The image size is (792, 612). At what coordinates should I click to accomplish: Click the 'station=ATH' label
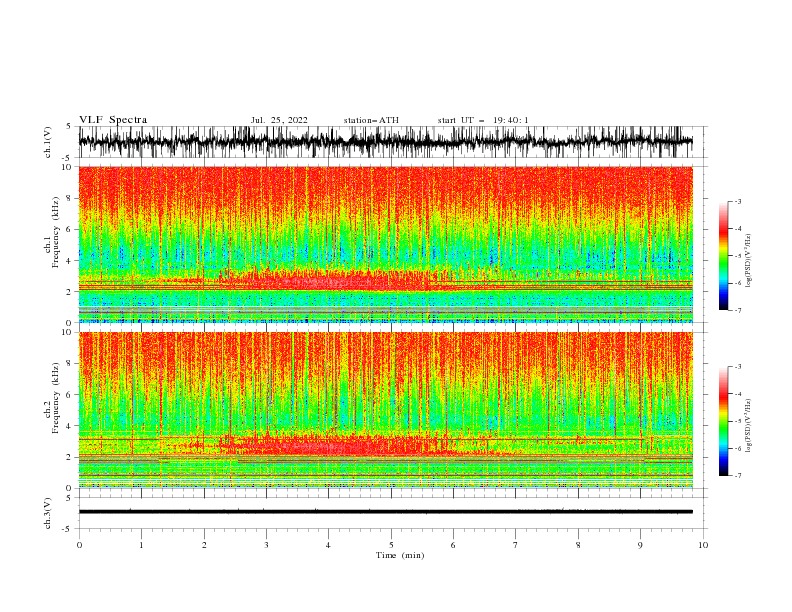[x=371, y=120]
